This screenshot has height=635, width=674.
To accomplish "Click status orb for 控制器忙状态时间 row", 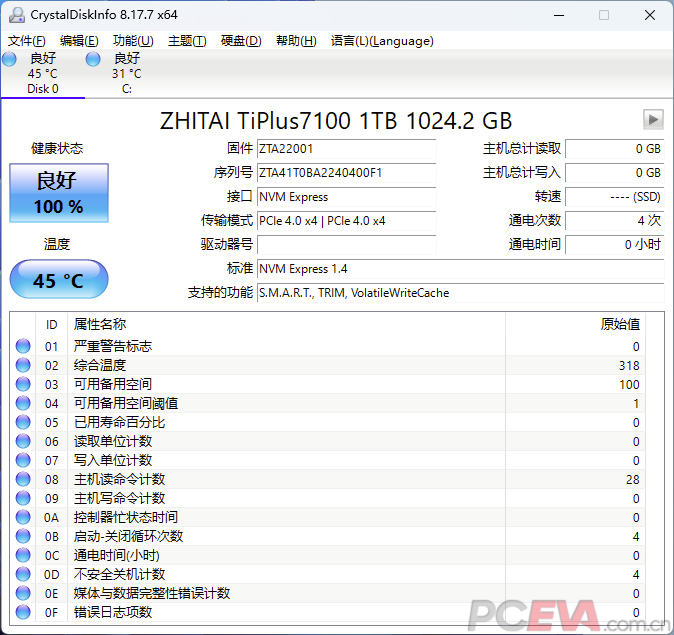I will point(23,517).
